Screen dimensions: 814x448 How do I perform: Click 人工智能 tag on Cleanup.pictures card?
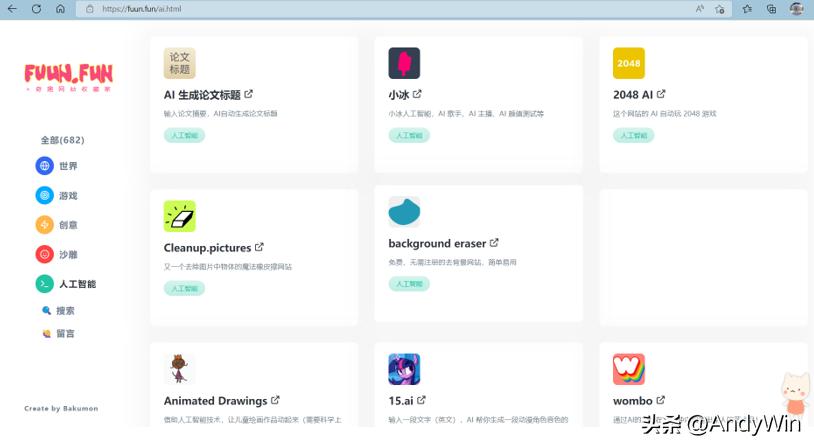coord(184,289)
